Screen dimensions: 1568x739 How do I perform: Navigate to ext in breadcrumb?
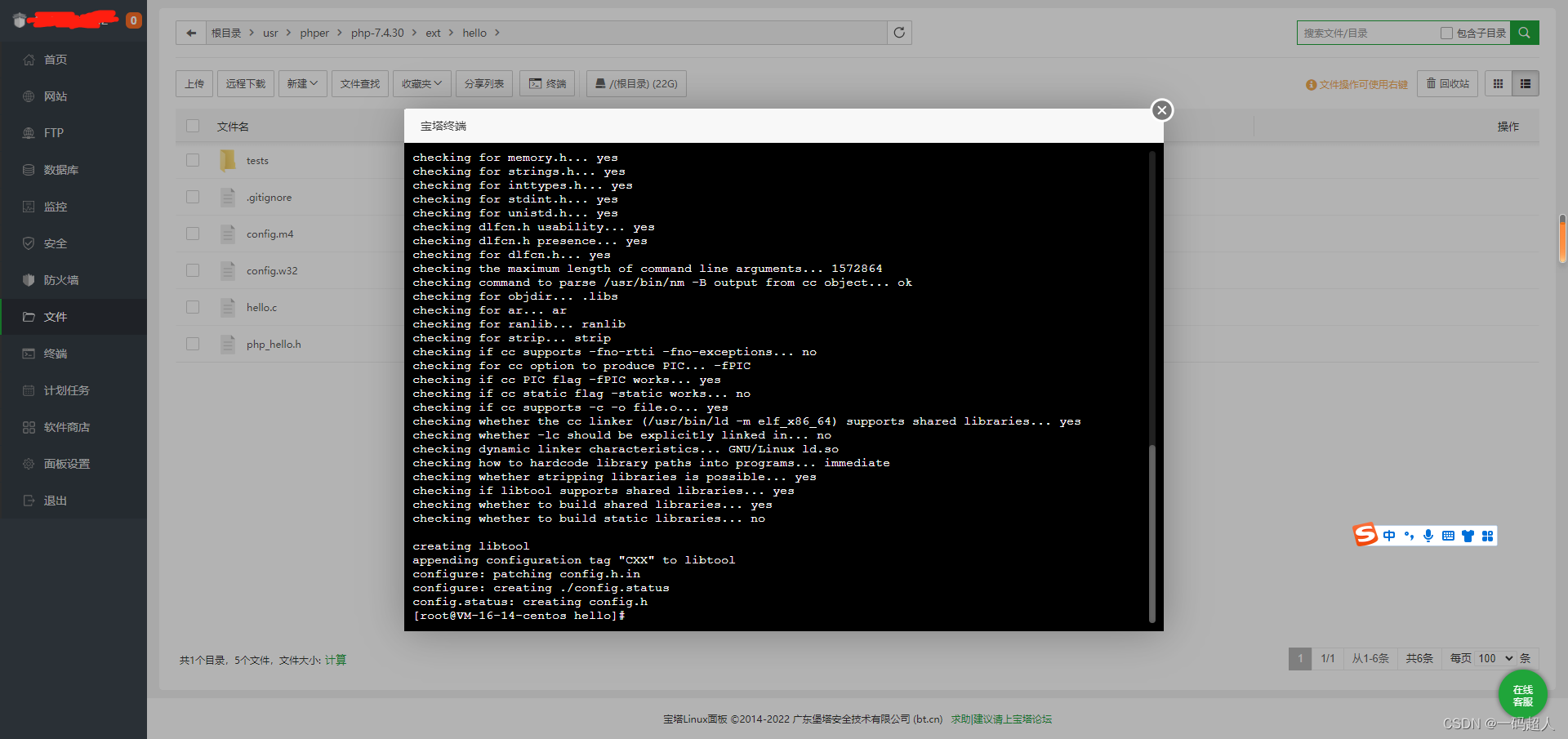click(x=433, y=33)
